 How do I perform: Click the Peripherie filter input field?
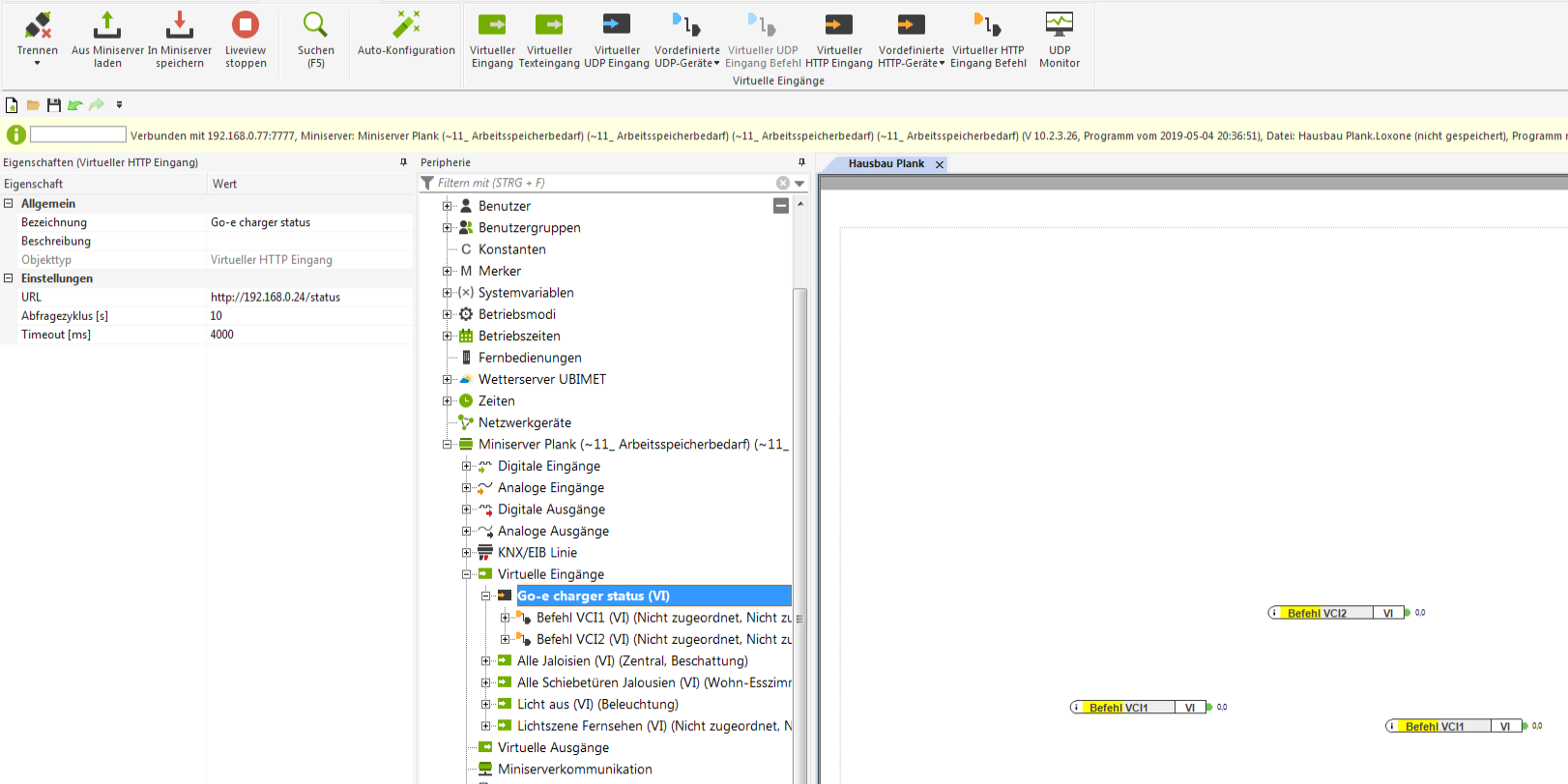click(599, 183)
